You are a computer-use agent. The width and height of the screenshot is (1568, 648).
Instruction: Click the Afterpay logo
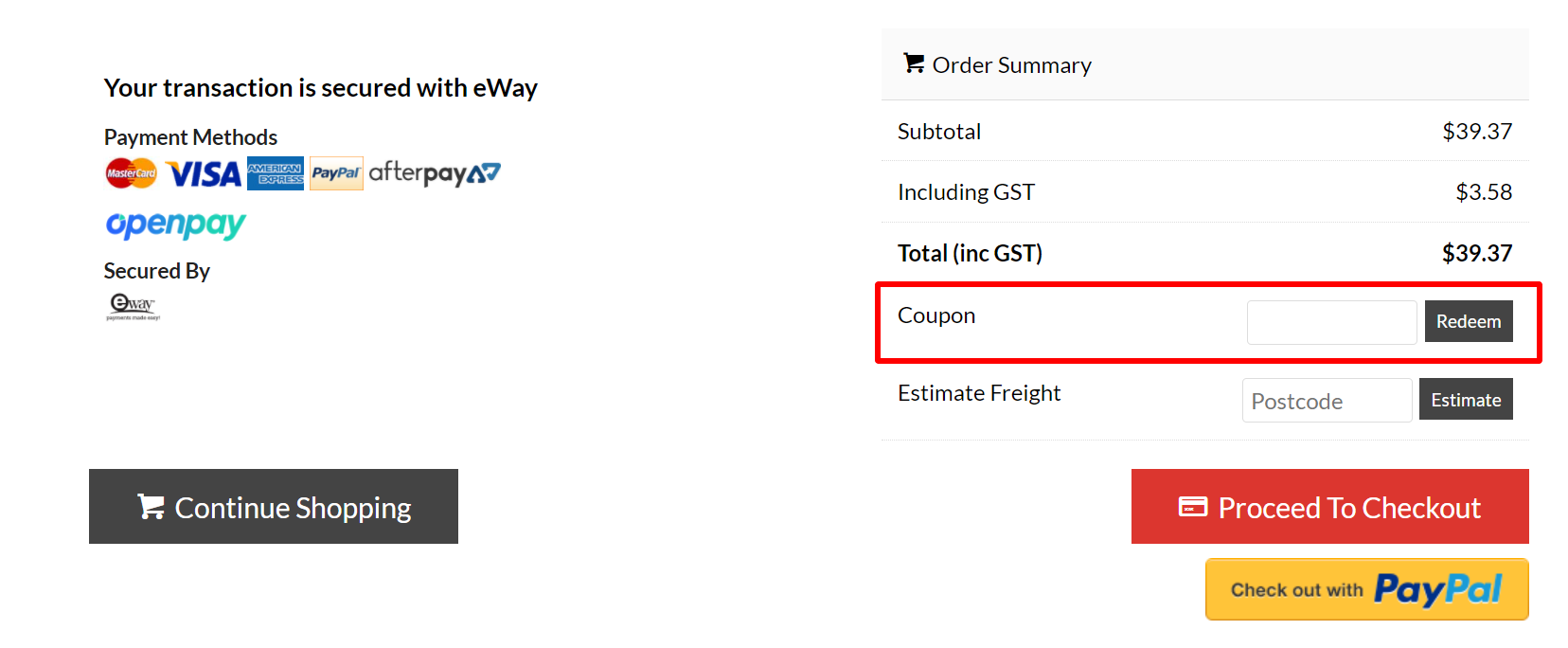click(x=435, y=172)
